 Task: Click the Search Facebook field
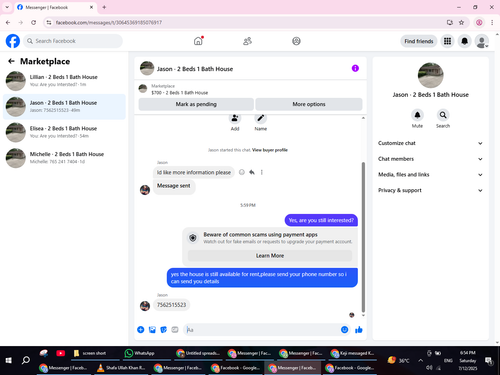[73, 41]
